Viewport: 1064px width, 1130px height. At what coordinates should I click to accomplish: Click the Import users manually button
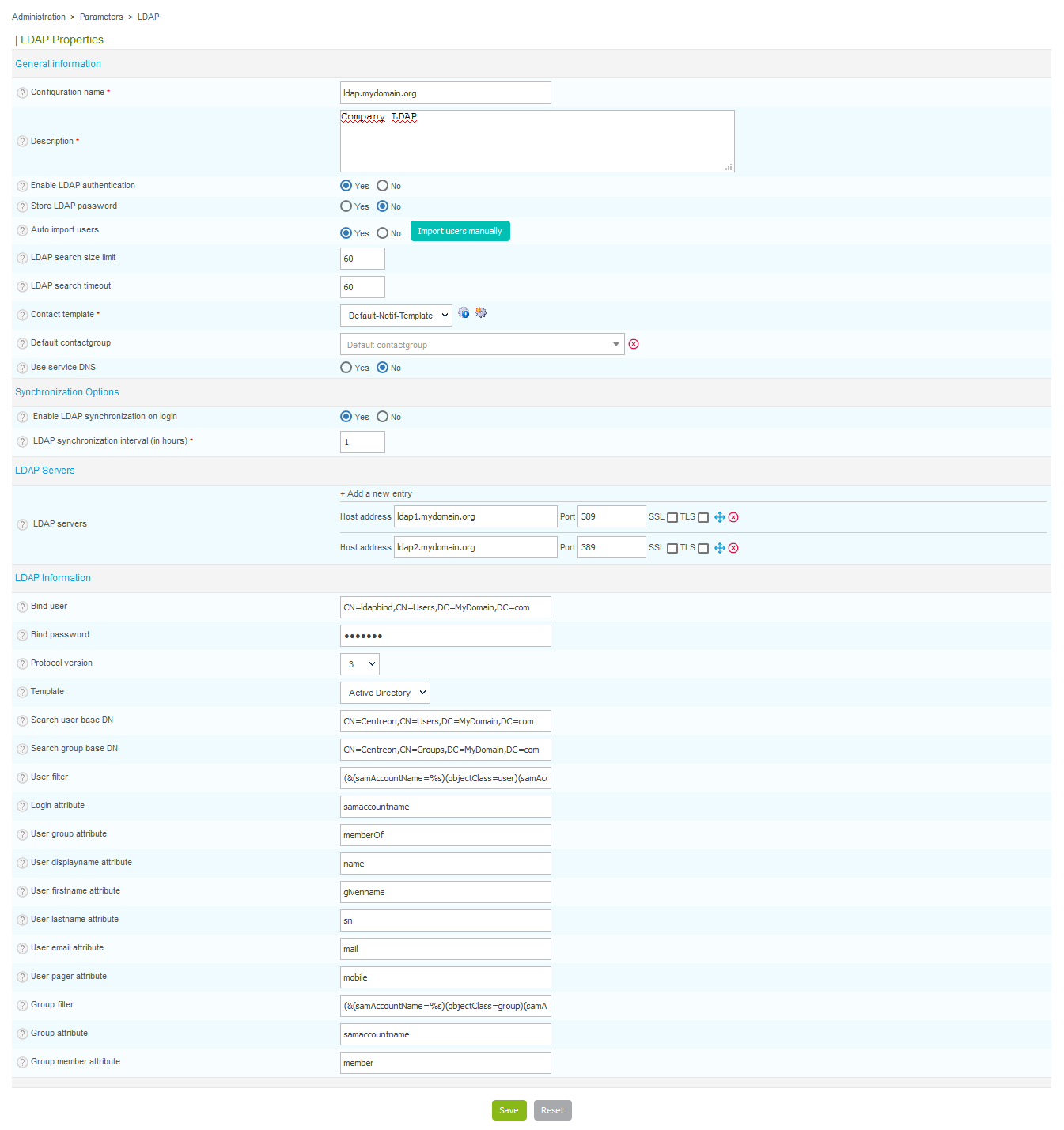coord(460,231)
